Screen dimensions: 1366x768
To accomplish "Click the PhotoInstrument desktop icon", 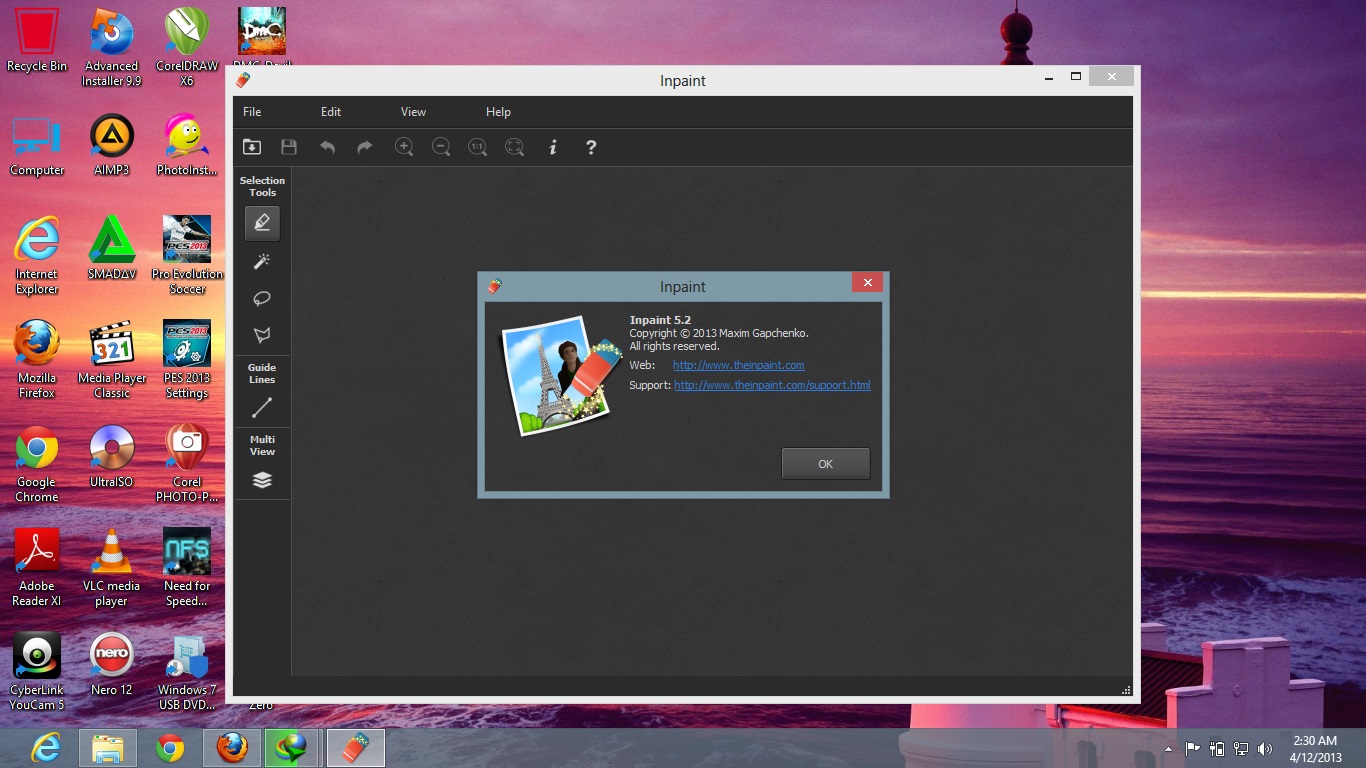I will pyautogui.click(x=187, y=145).
